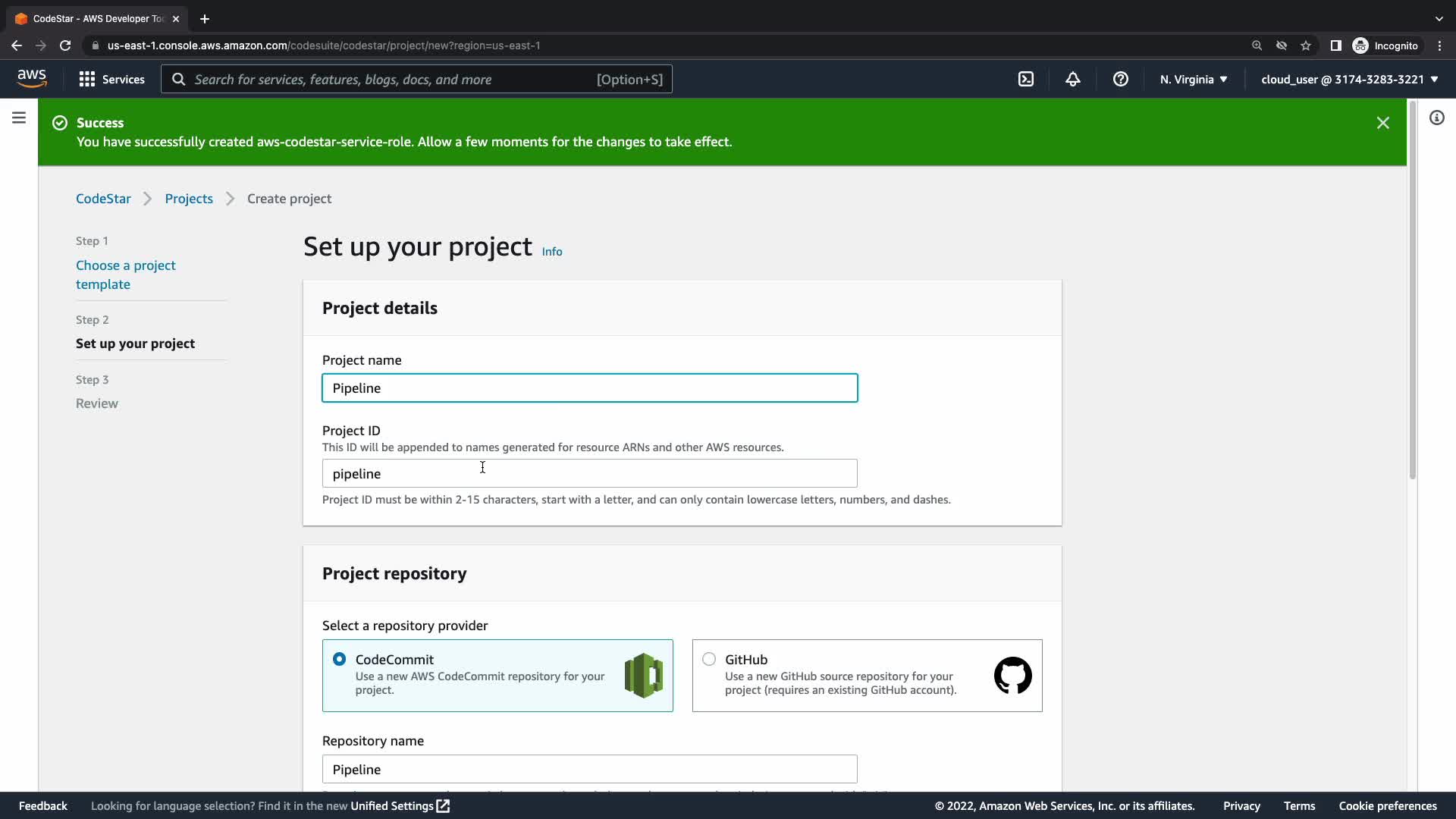
Task: Bookmark this page with star icon
Action: pos(1306,45)
